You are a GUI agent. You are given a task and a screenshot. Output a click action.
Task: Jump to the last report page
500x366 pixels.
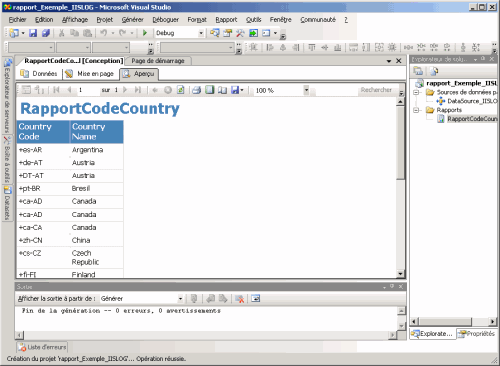138,90
